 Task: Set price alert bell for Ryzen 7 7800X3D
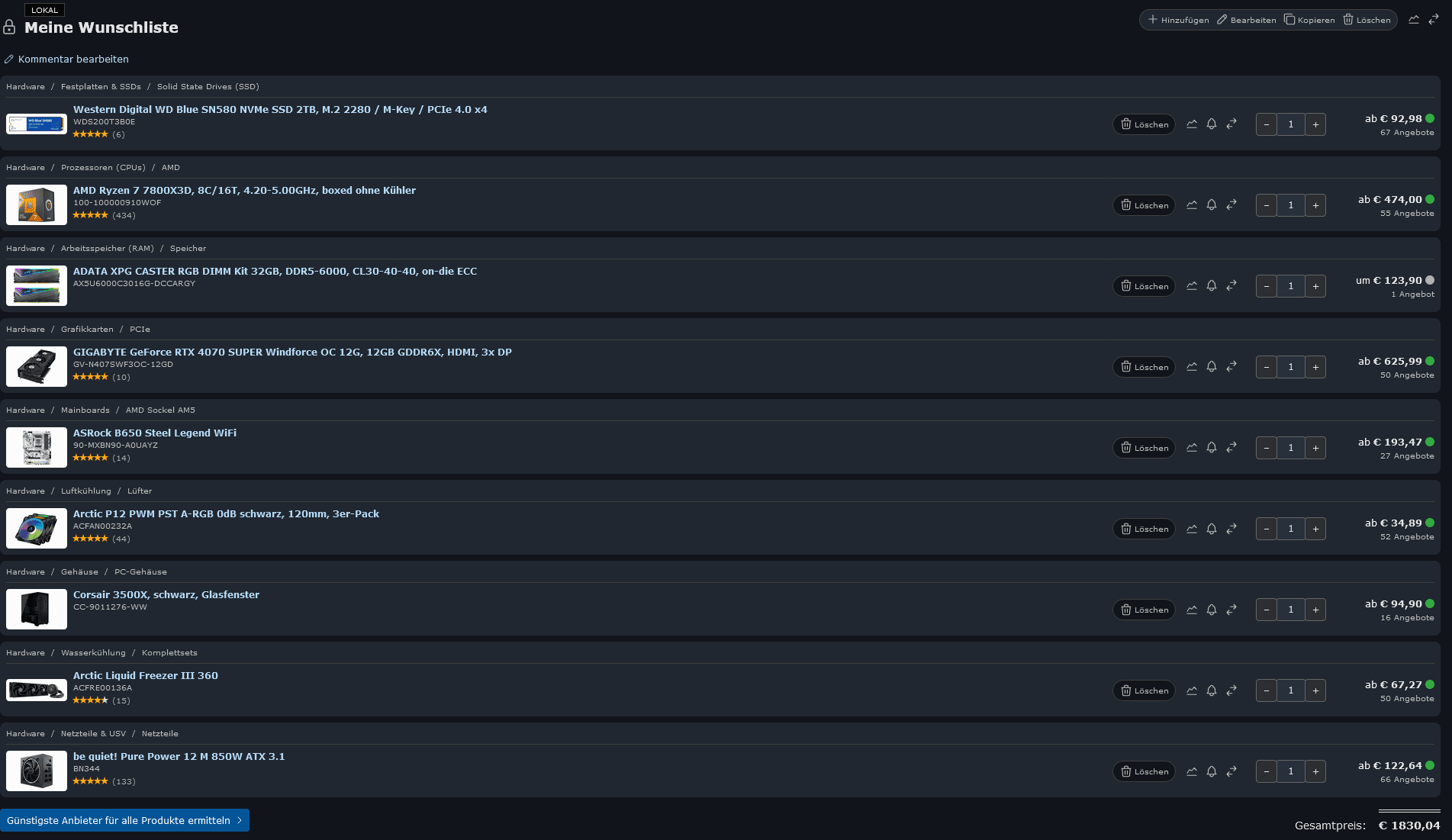[x=1212, y=205]
